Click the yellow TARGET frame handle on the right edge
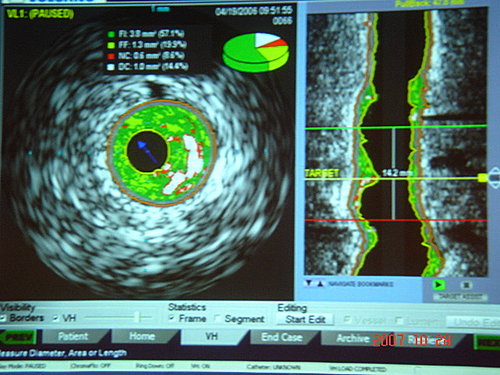Viewport: 500px width, 375px height. click(x=483, y=178)
